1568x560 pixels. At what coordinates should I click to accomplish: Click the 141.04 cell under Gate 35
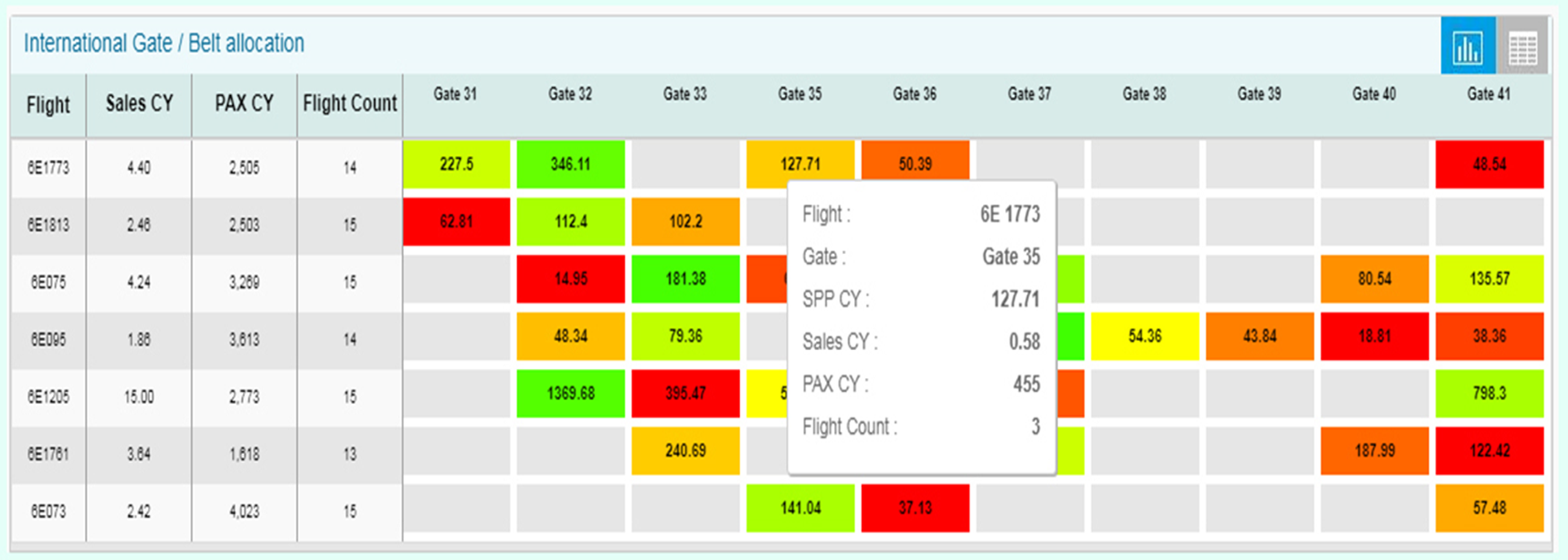[x=800, y=508]
